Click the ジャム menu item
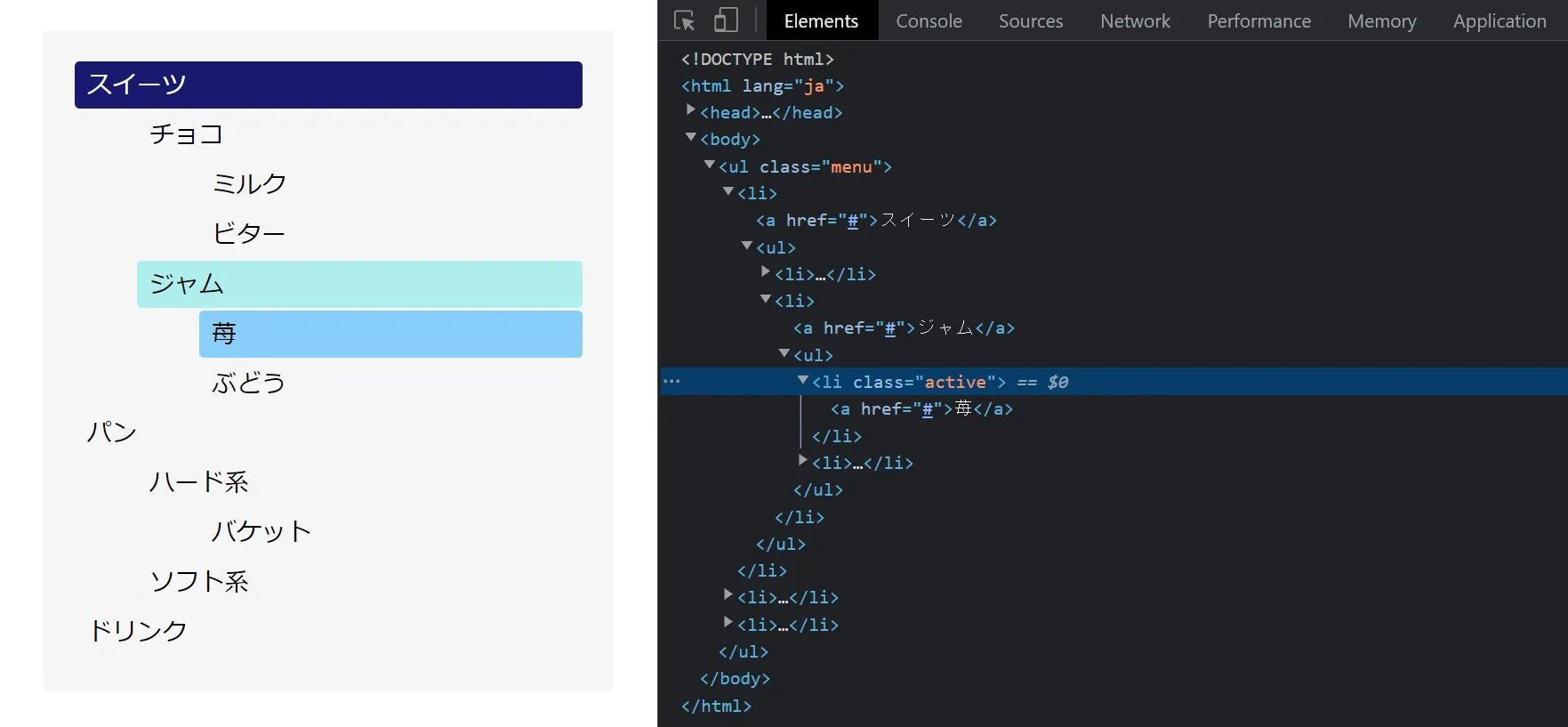This screenshot has width=1568, height=727. click(359, 284)
